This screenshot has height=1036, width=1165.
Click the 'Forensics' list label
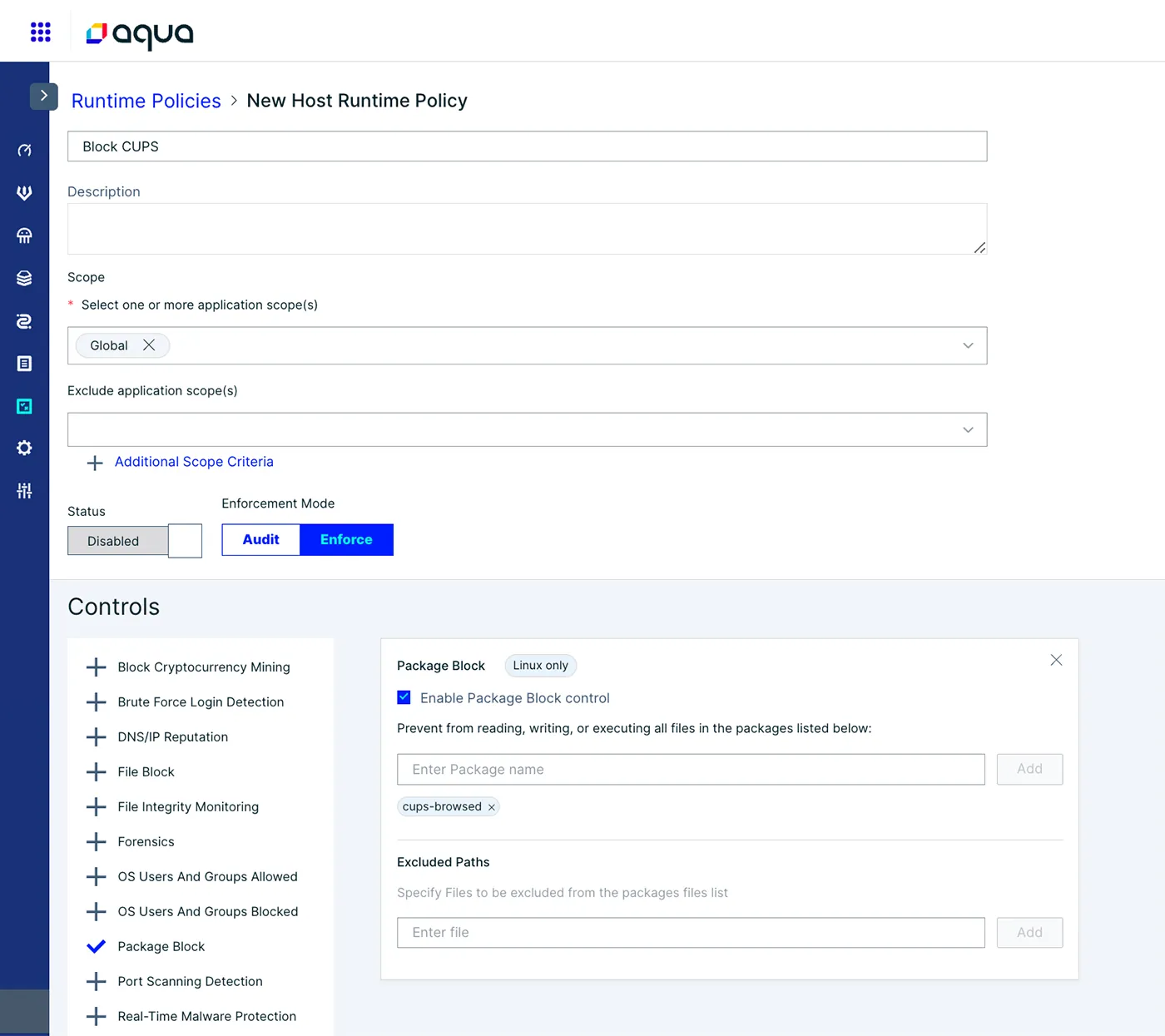(x=146, y=842)
